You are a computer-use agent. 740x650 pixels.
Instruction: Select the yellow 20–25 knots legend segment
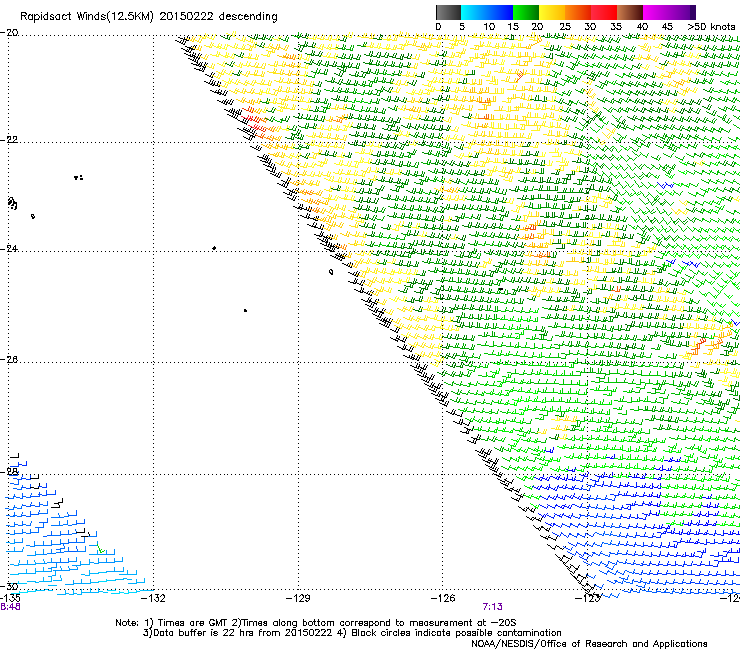(552, 12)
